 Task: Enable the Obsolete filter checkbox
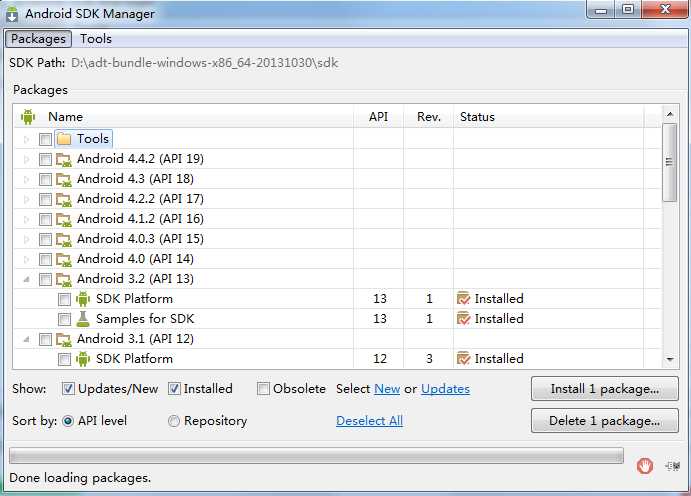click(264, 389)
